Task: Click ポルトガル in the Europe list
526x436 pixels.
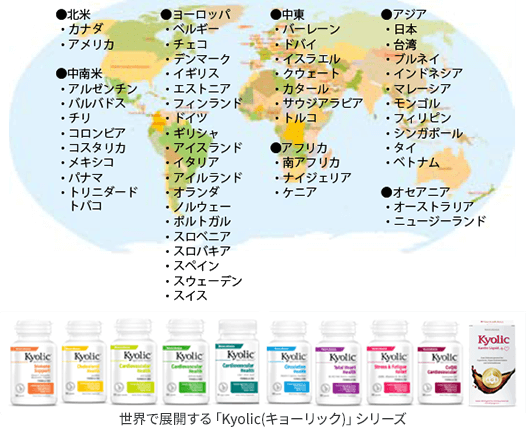Action: pyautogui.click(x=202, y=222)
